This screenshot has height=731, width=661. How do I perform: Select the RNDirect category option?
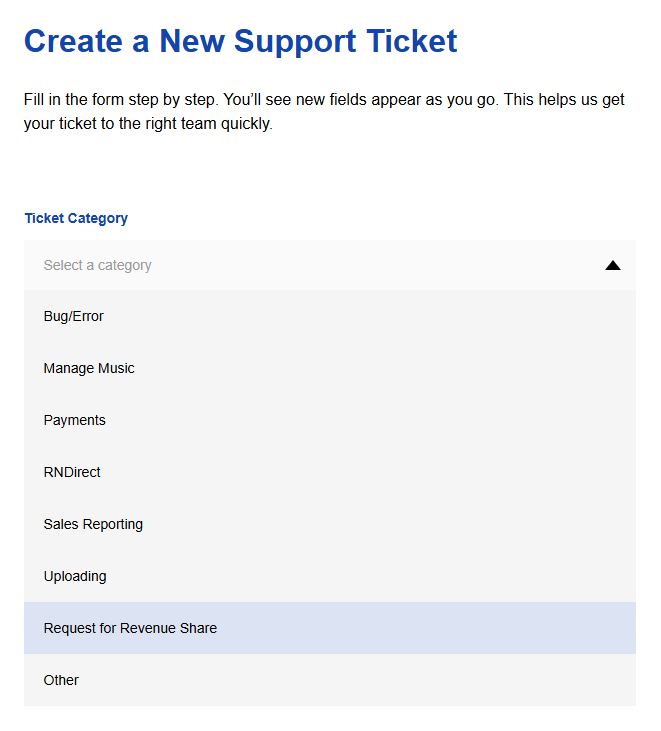point(72,472)
